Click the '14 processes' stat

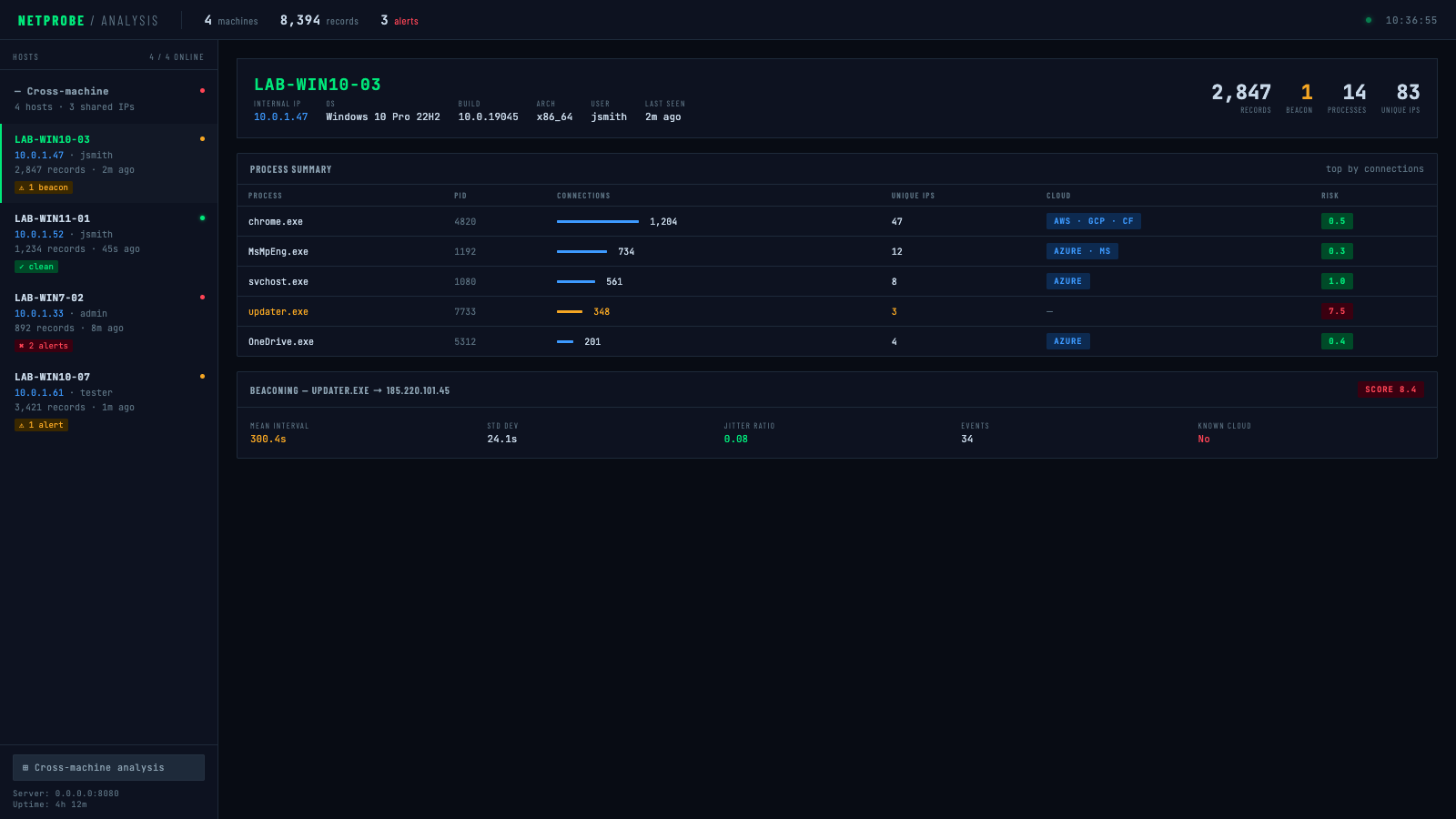click(1347, 97)
